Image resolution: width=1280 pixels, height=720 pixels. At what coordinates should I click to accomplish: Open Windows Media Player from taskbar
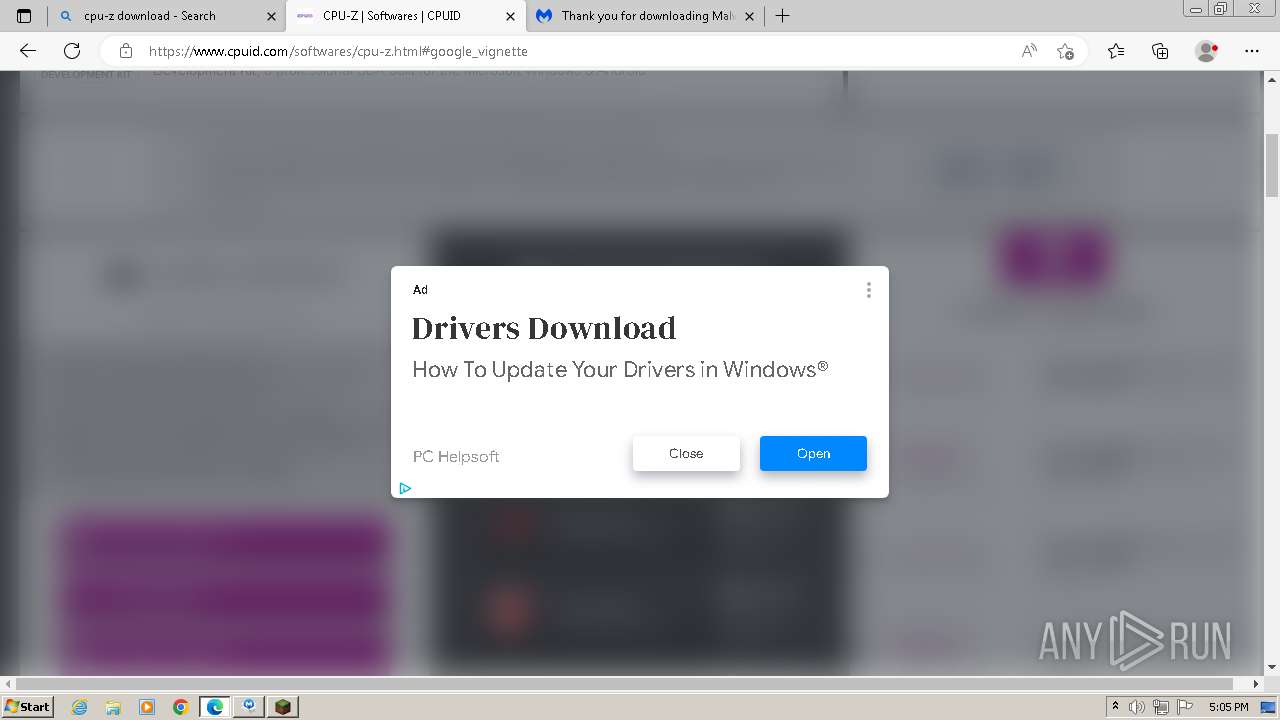tap(147, 707)
